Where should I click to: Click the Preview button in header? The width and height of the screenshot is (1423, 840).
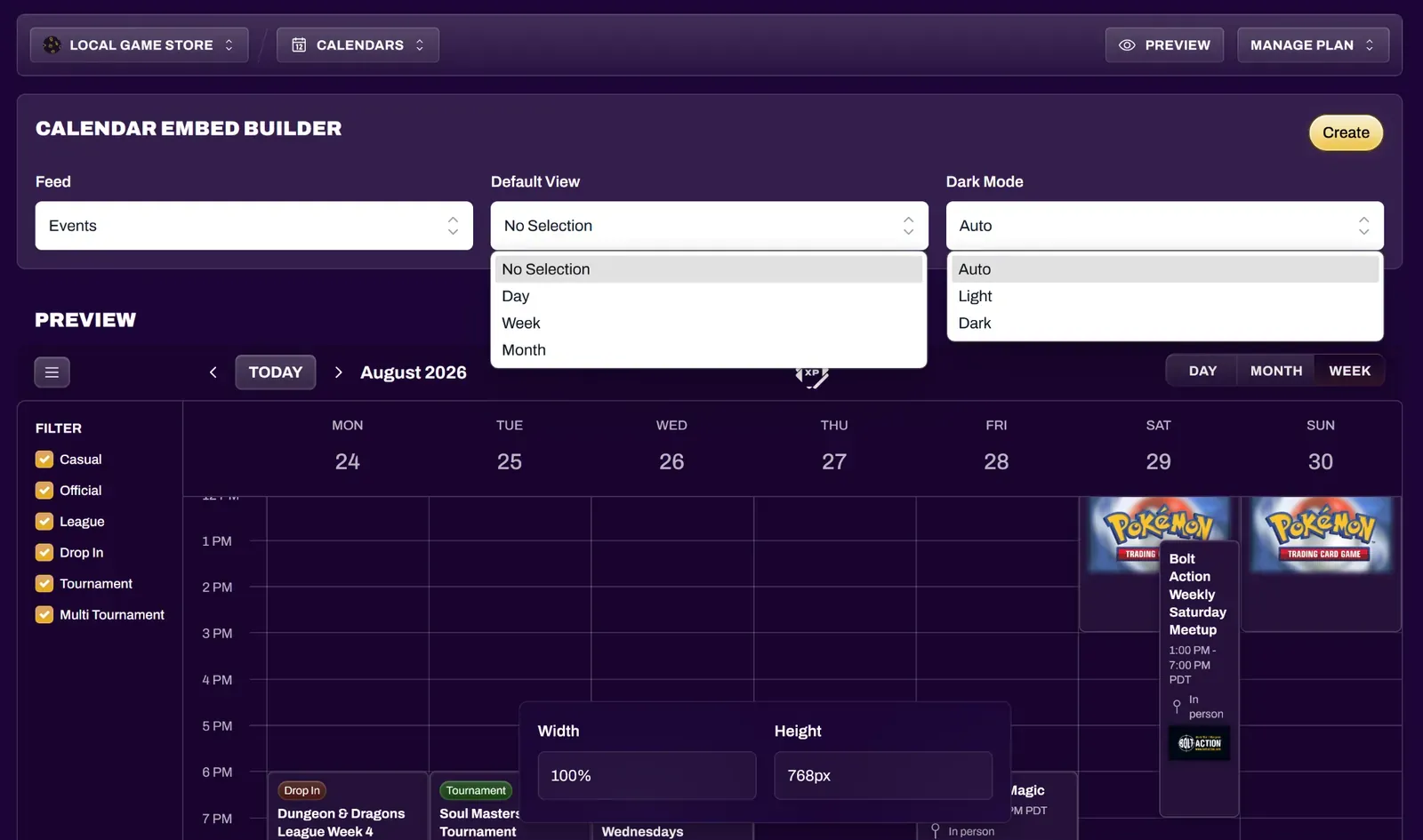tap(1164, 44)
